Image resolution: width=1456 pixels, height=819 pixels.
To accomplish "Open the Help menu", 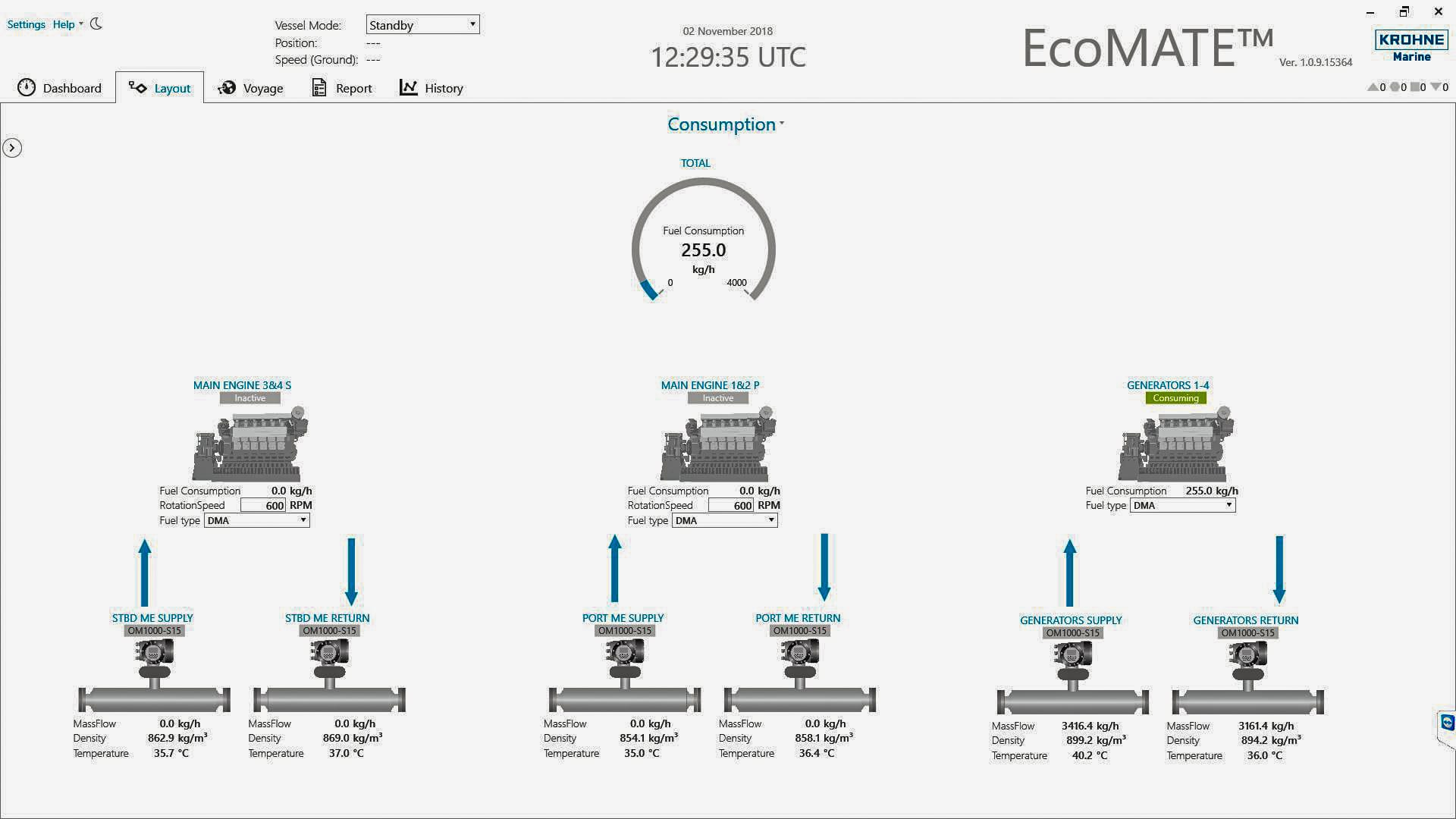I will (64, 24).
